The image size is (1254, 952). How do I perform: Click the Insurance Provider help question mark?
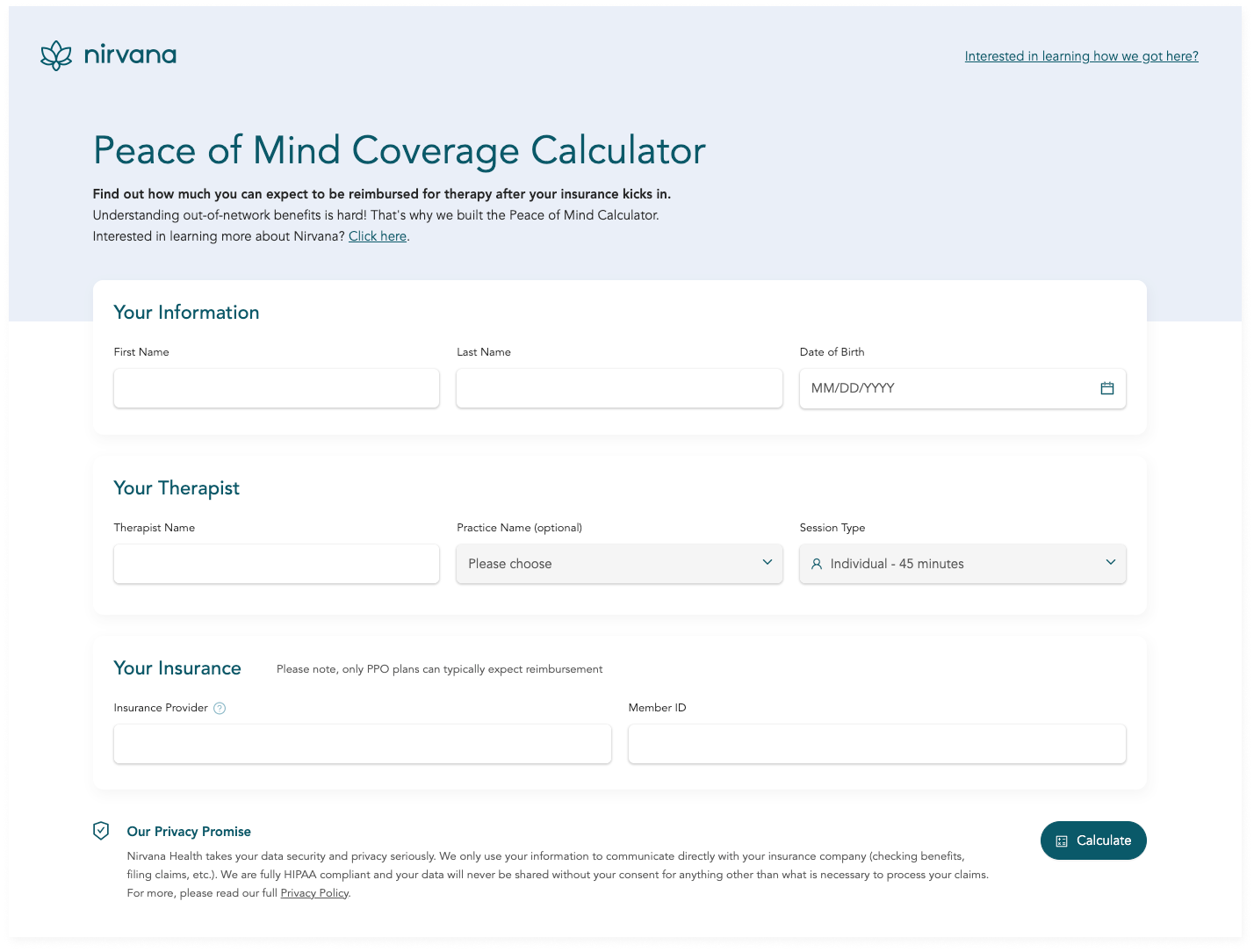(220, 709)
